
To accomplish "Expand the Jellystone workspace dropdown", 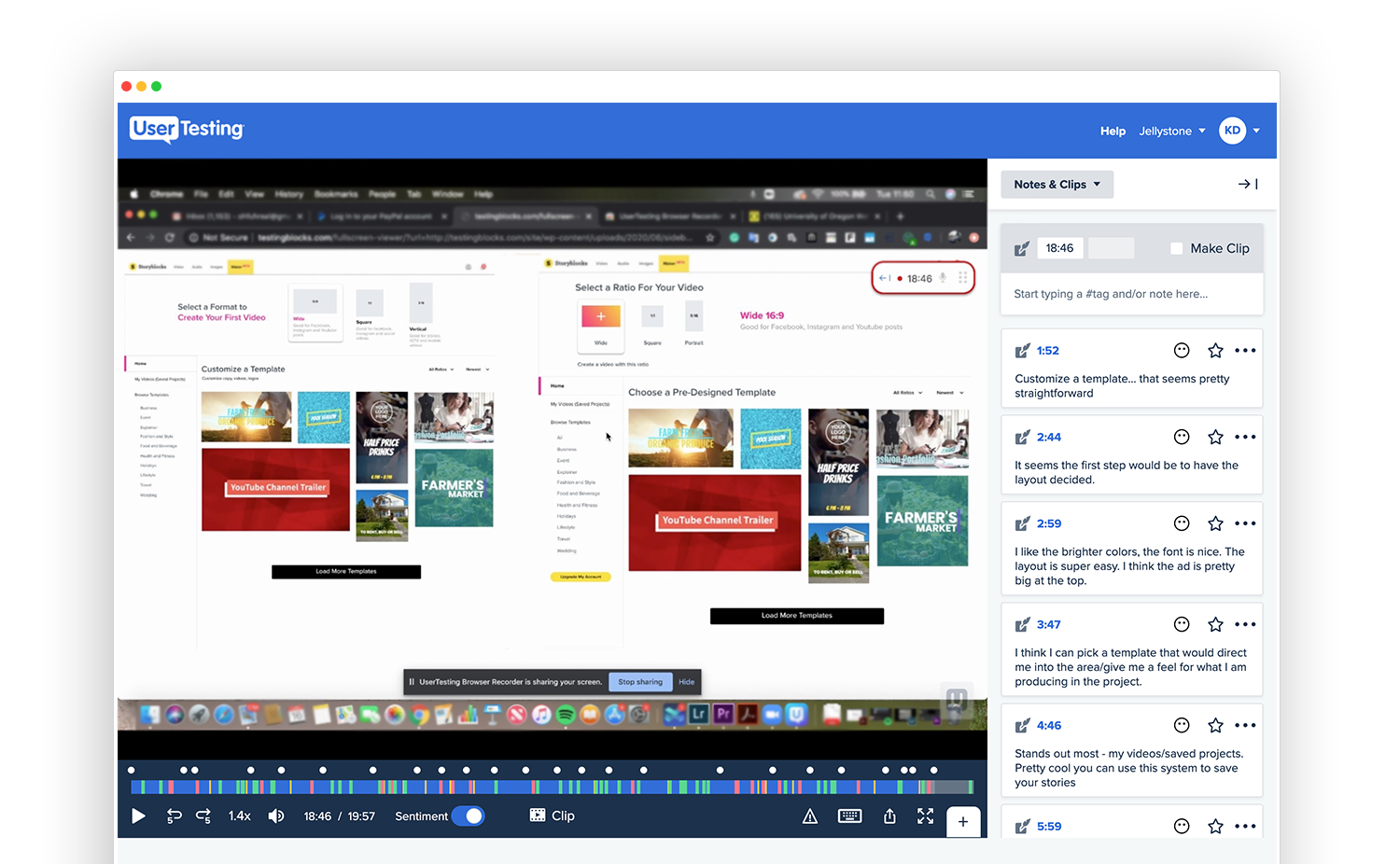I will tap(1172, 132).
